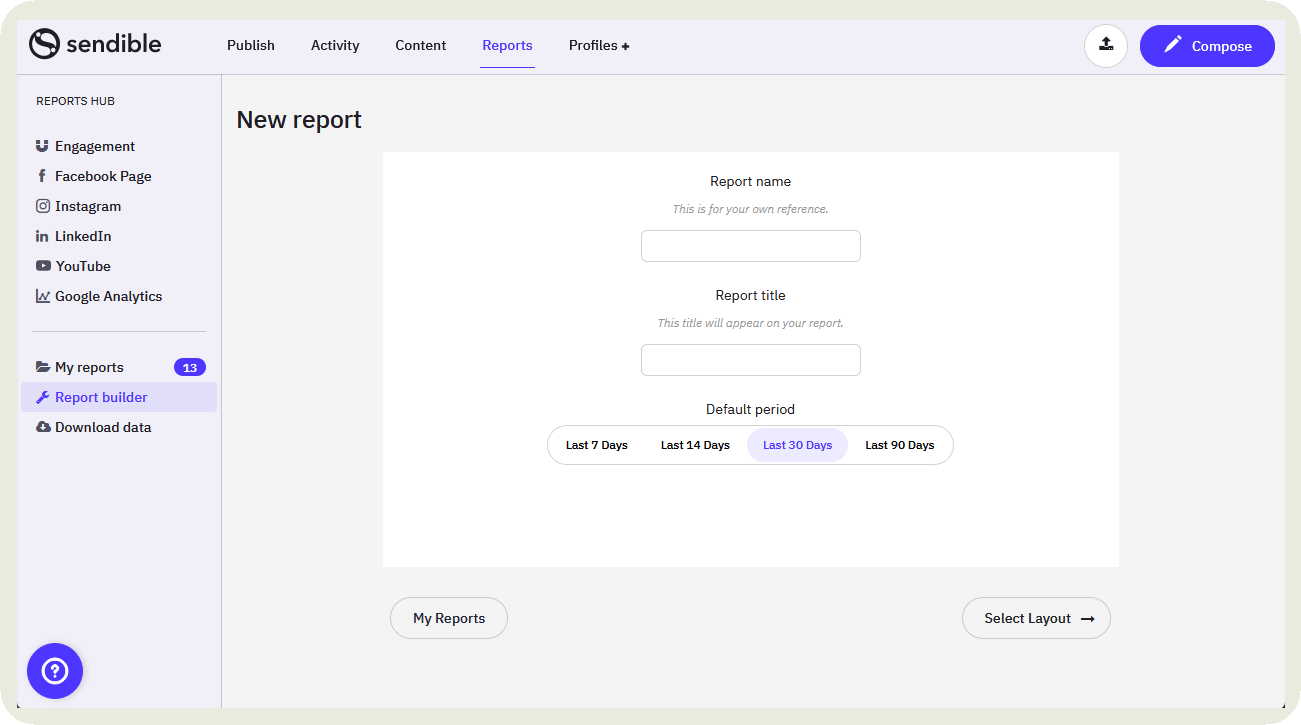Click the Sendible logo icon
The width and height of the screenshot is (1301, 725).
tap(45, 44)
